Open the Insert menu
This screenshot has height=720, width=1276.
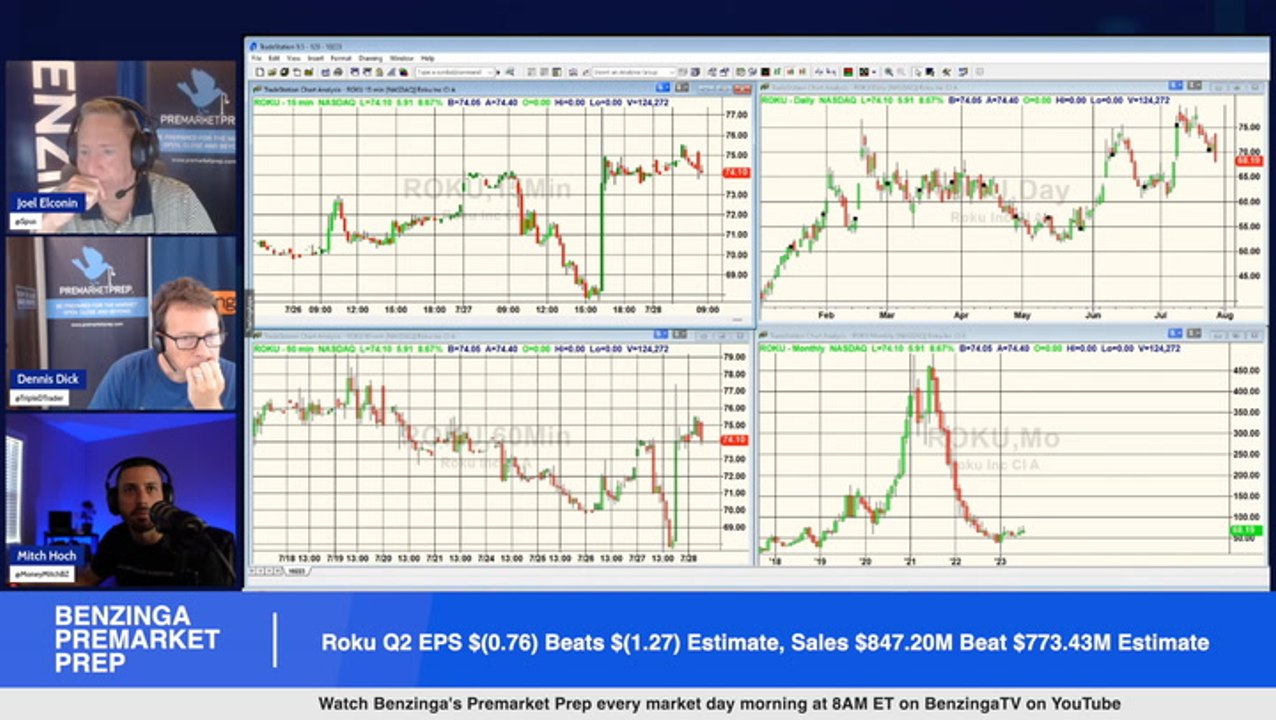315,58
